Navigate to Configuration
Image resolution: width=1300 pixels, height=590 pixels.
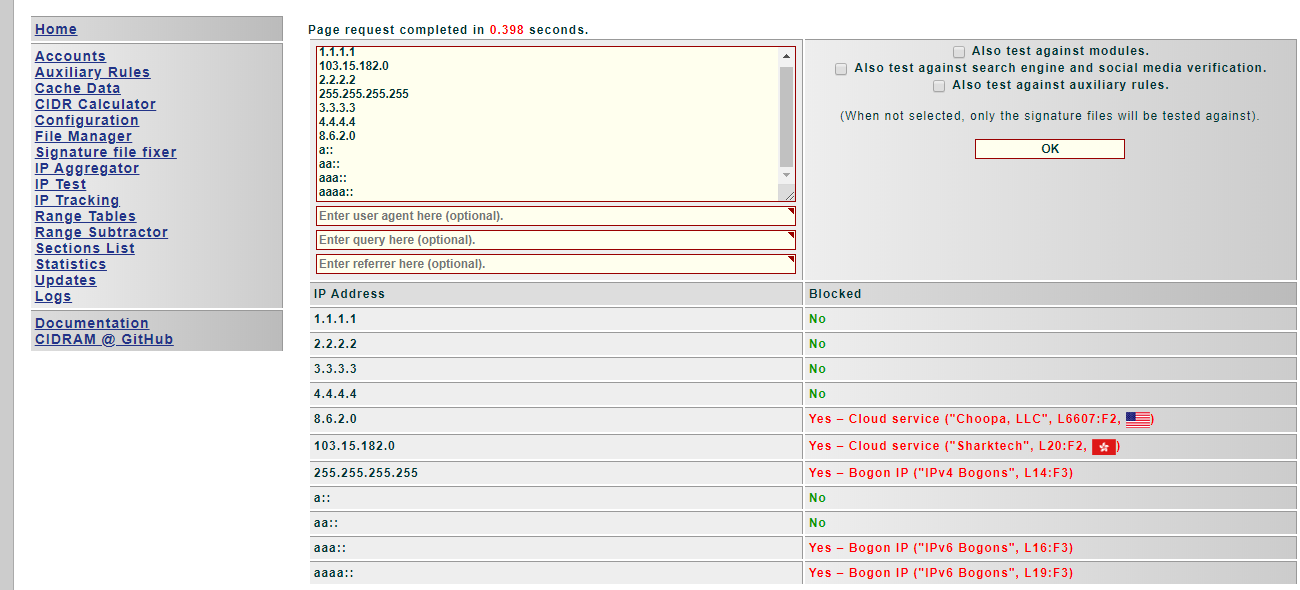87,121
